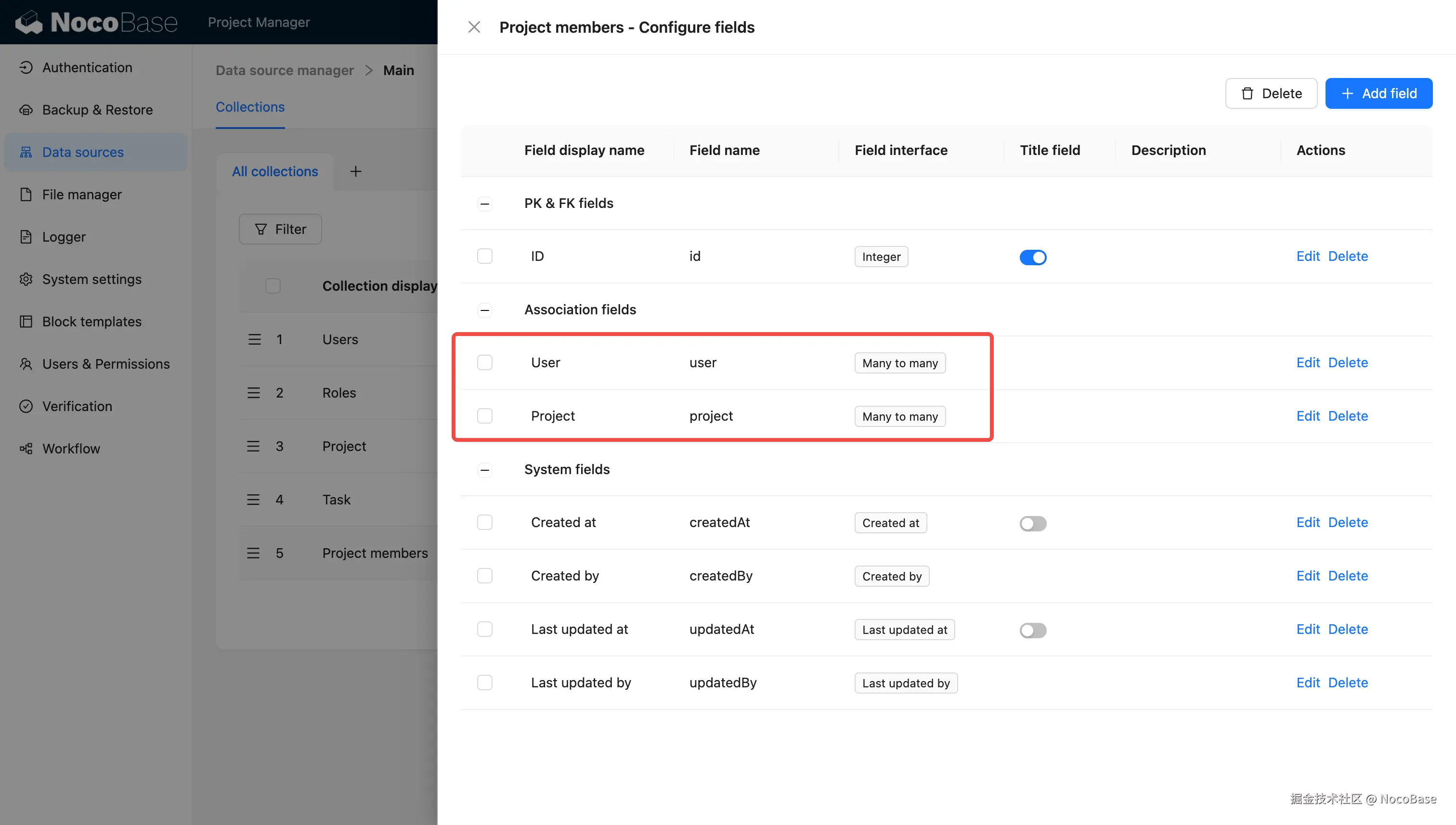Switch to the Collections tab
The height and width of the screenshot is (825, 1456).
pos(250,107)
